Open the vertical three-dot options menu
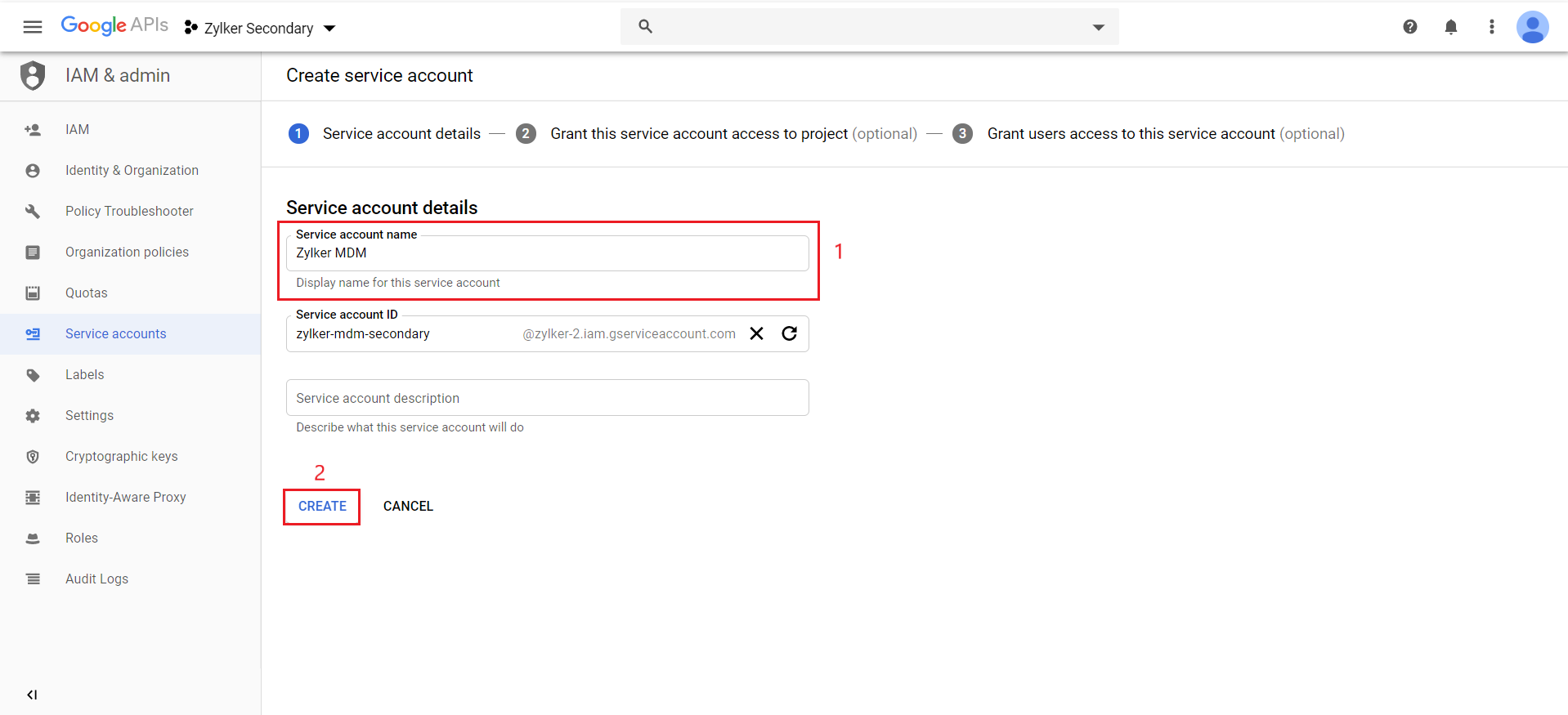 pos(1492,27)
